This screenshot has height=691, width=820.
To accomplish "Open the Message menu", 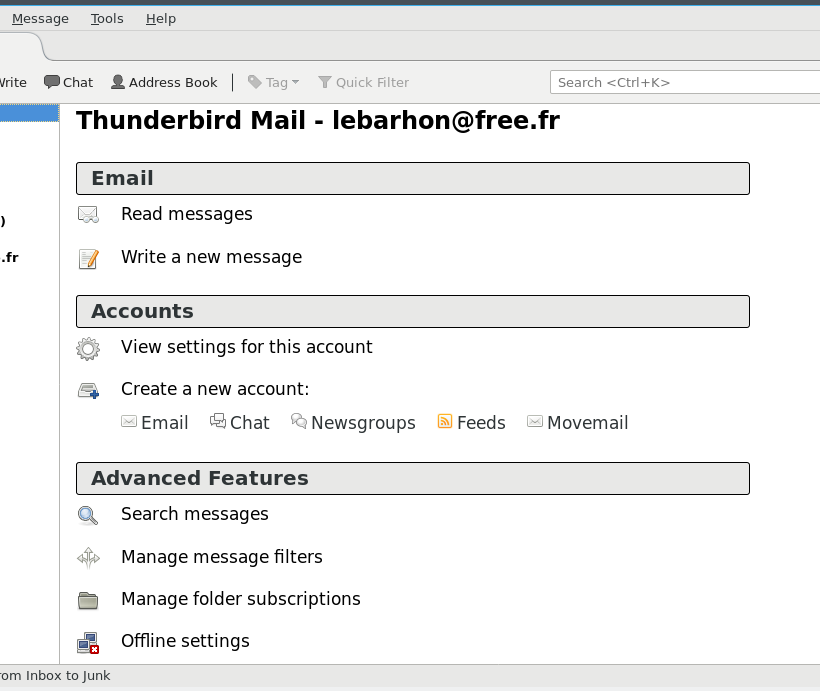I will 40,19.
